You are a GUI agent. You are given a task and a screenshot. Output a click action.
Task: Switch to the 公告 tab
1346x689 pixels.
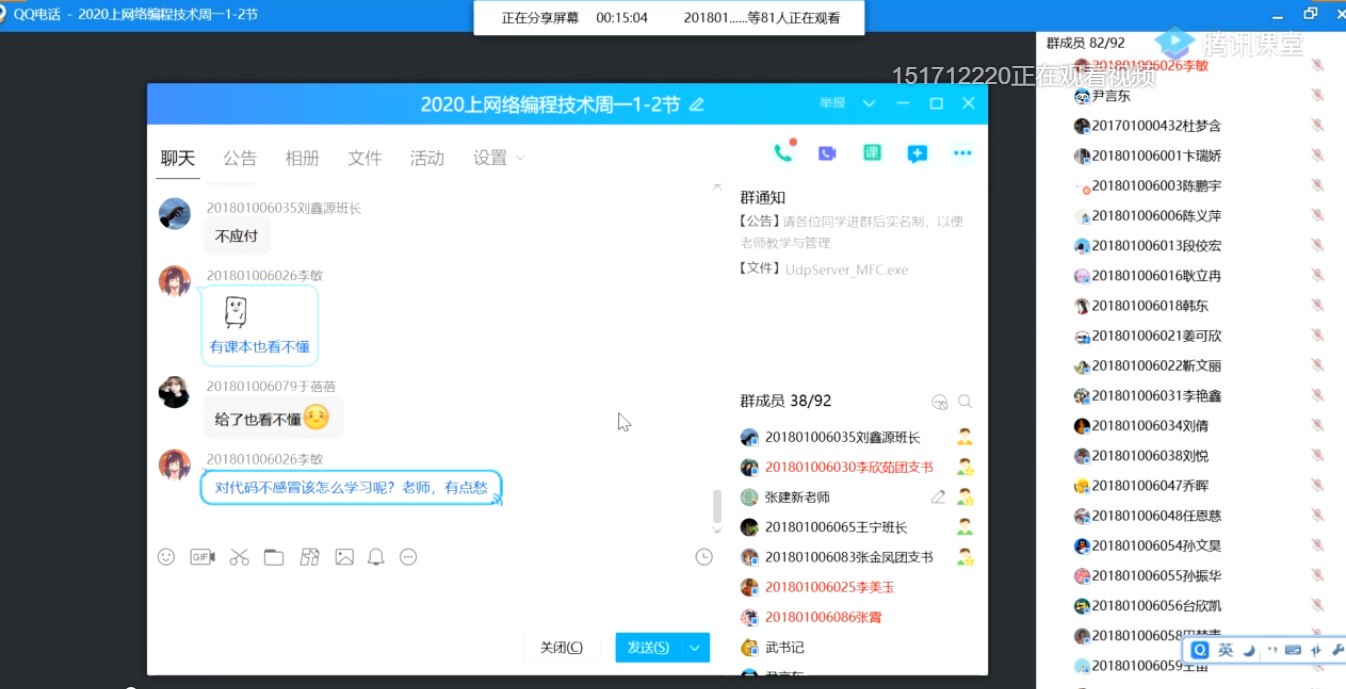coord(240,158)
